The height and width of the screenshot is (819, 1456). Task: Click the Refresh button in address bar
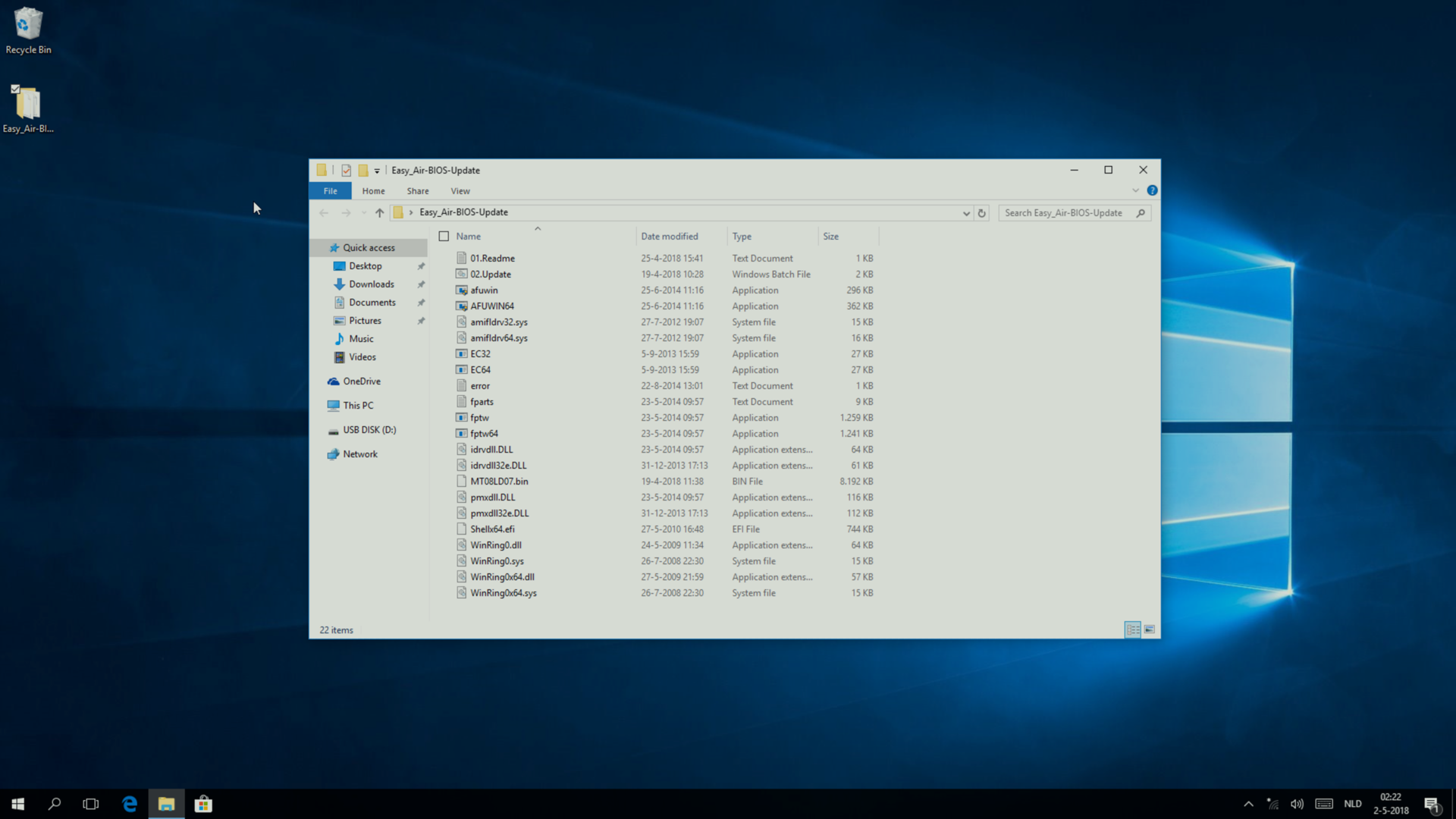click(981, 213)
